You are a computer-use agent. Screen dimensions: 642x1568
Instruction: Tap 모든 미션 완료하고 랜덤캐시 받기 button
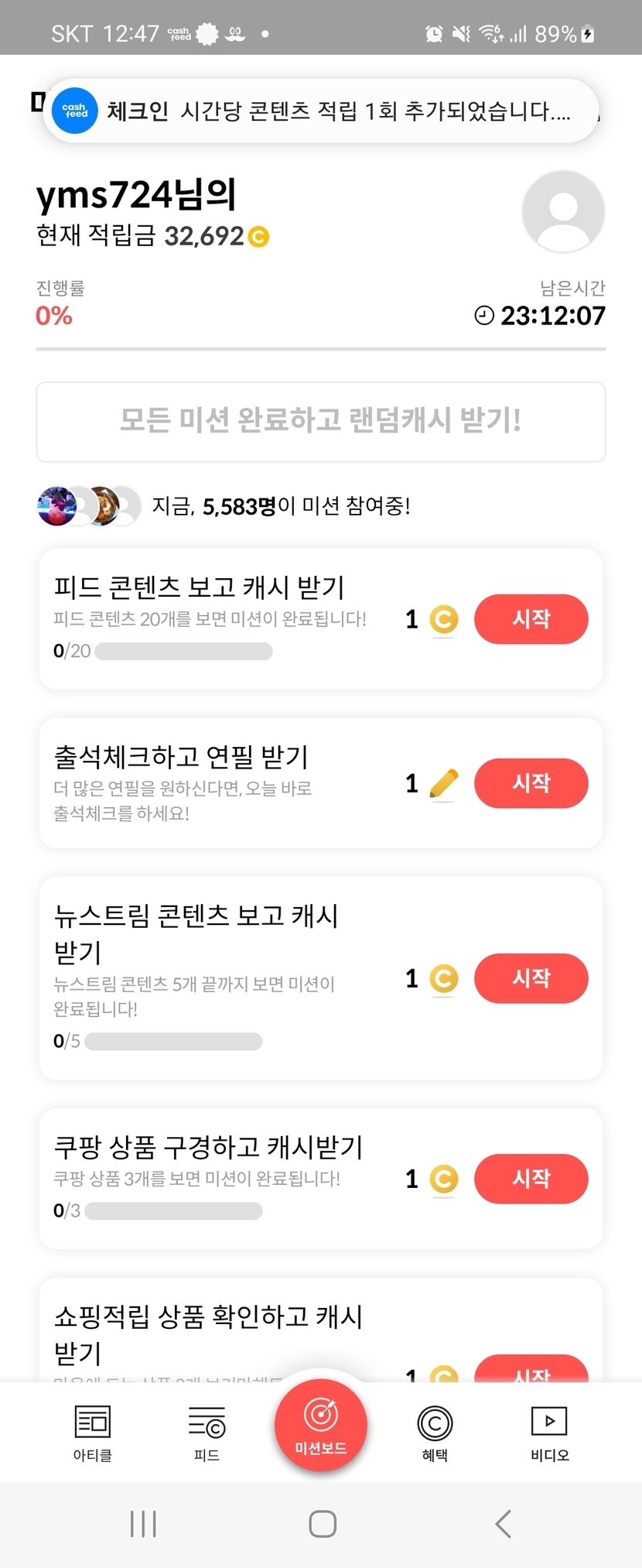321,421
